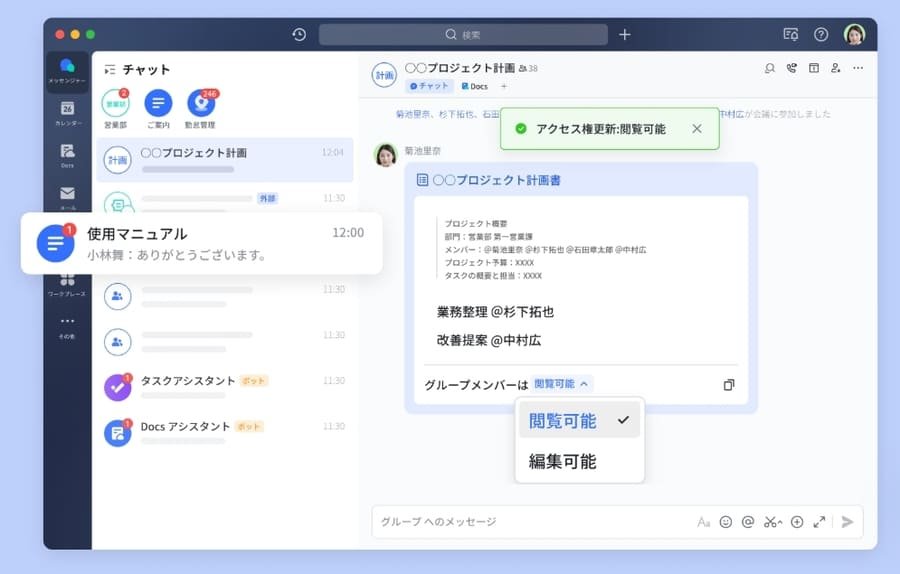Click the circled plus attachment icon
The height and width of the screenshot is (574, 900).
tap(797, 522)
